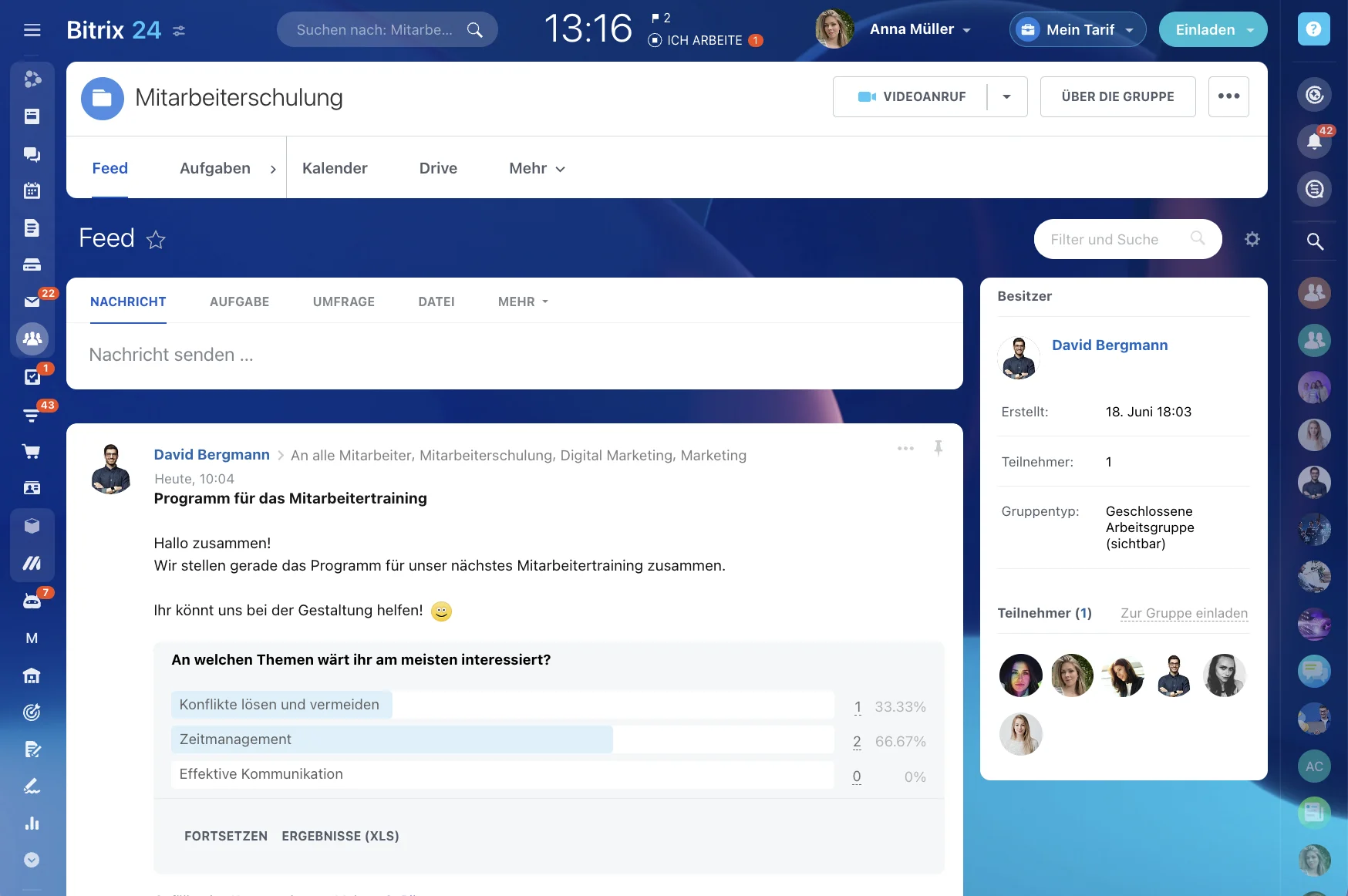
Task: Click Effektive Kommunikation poll bar
Action: pos(503,774)
